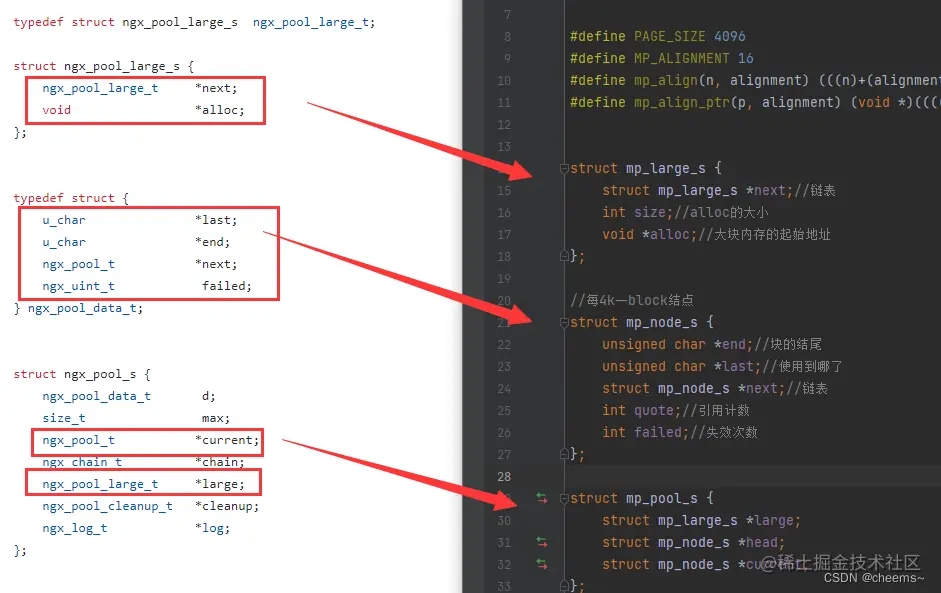Click 'ngx_pool_t *current;' line

151,441
